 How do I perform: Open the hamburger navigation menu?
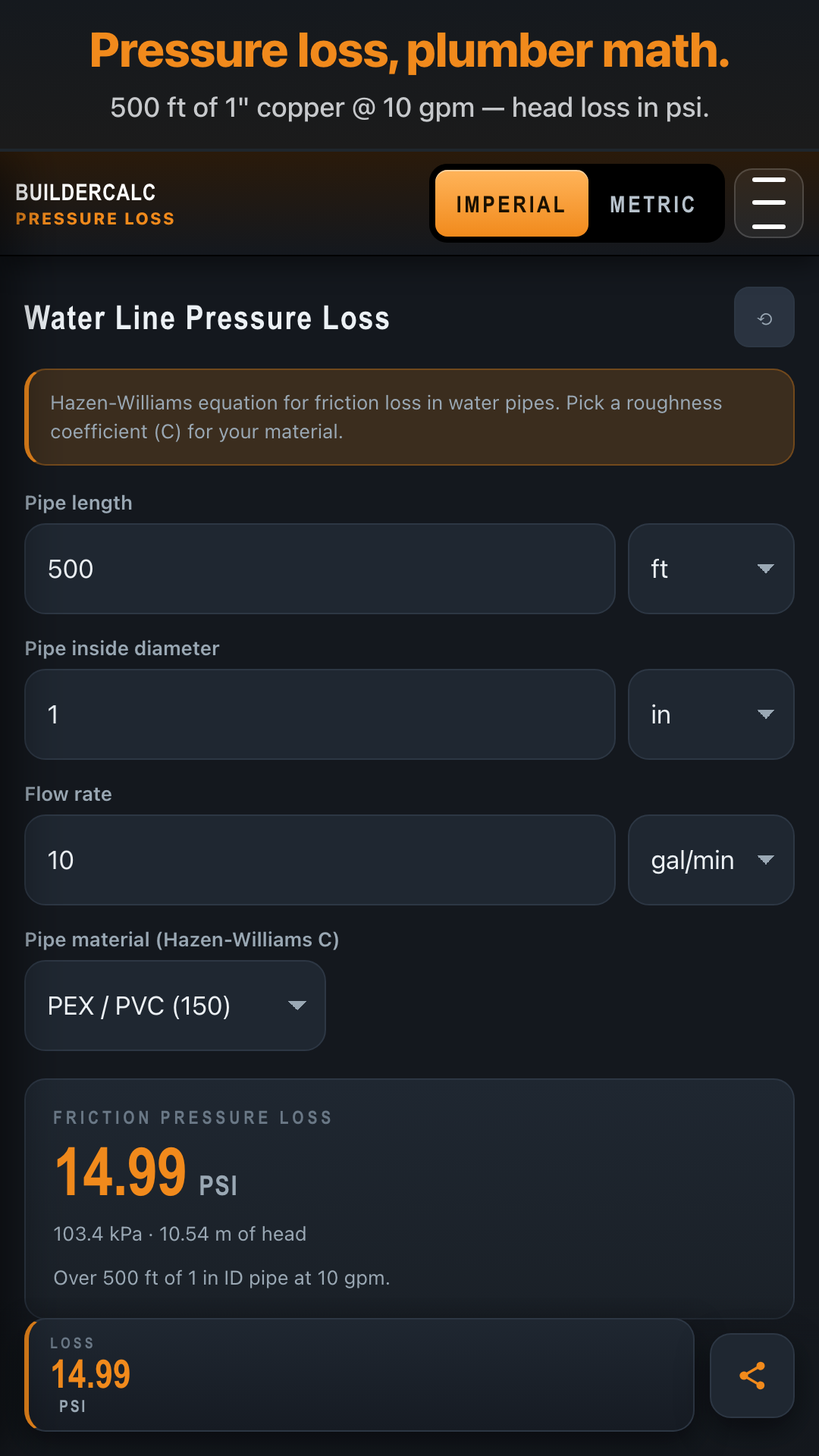[x=768, y=203]
